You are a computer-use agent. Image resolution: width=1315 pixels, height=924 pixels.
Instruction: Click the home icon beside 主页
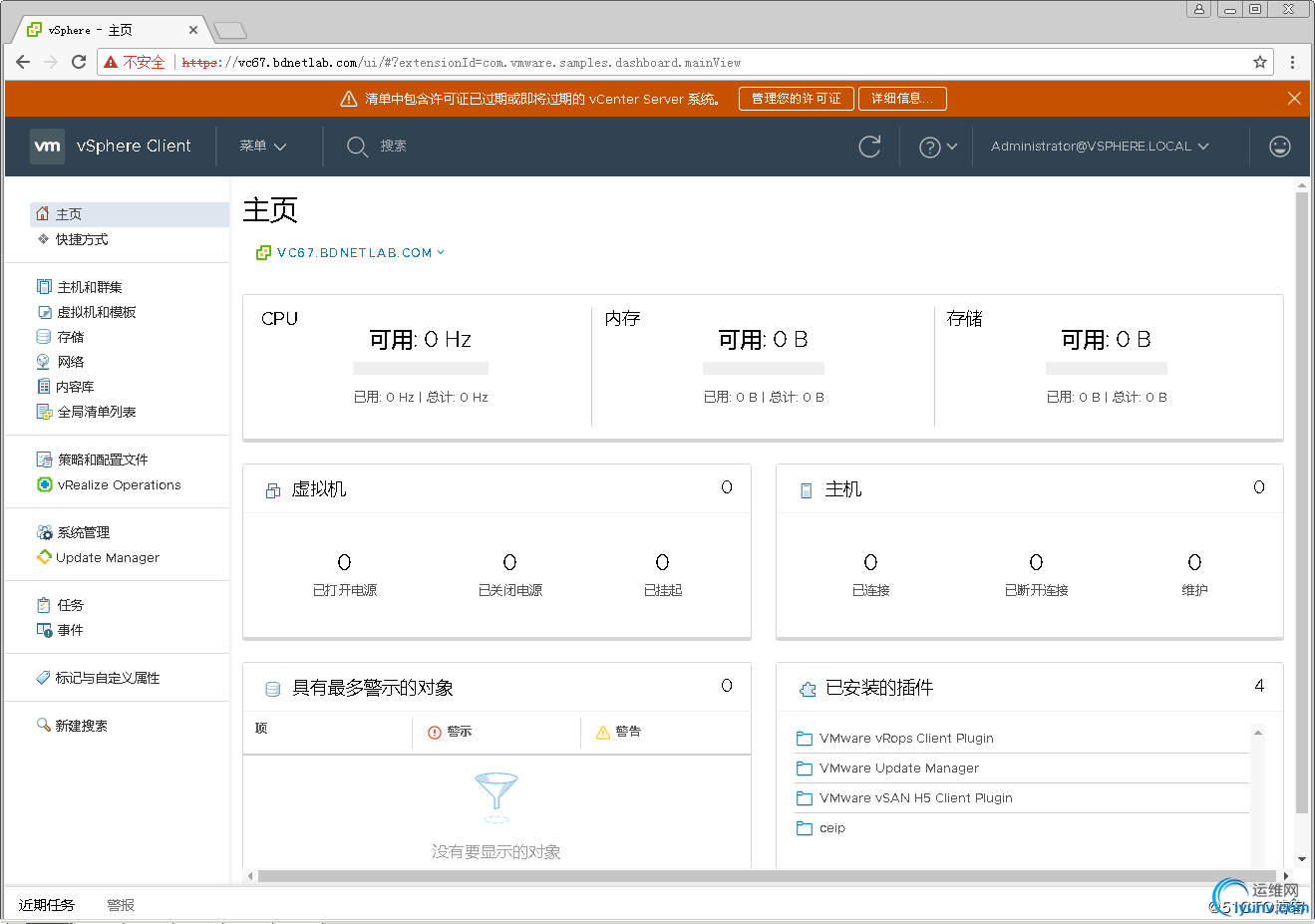point(43,213)
